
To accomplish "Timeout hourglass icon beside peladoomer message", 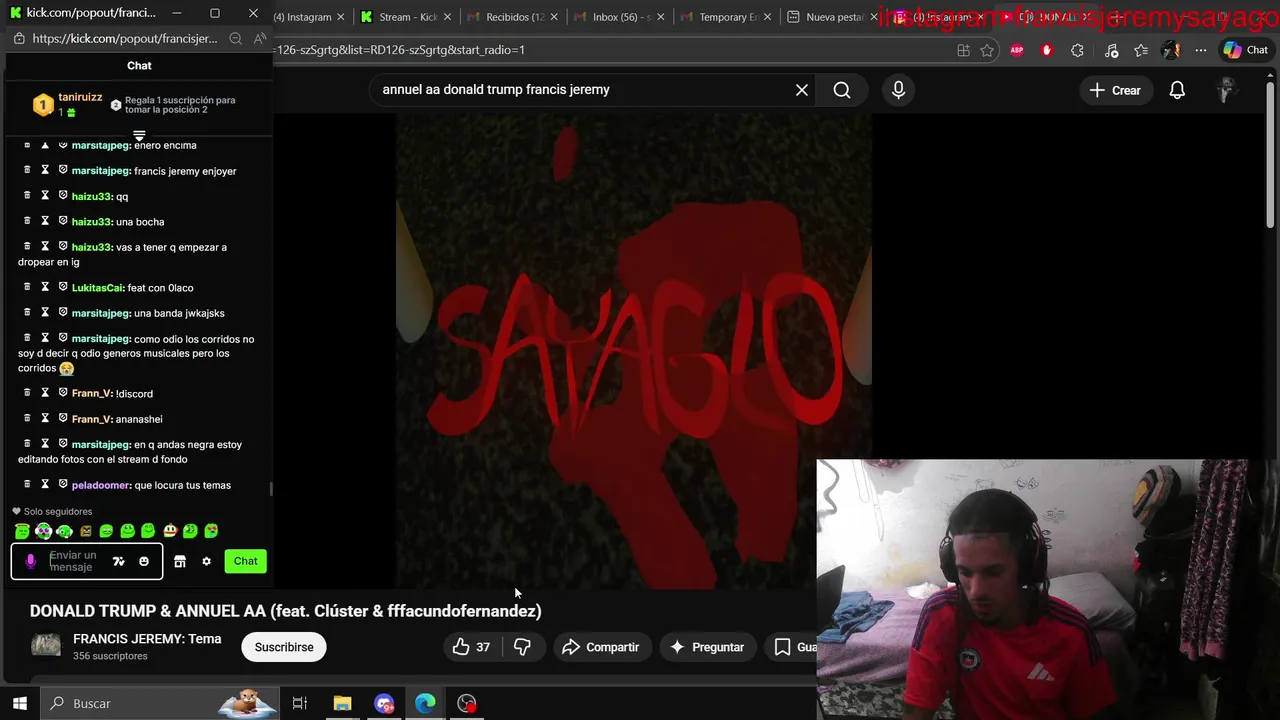I will [x=45, y=485].
